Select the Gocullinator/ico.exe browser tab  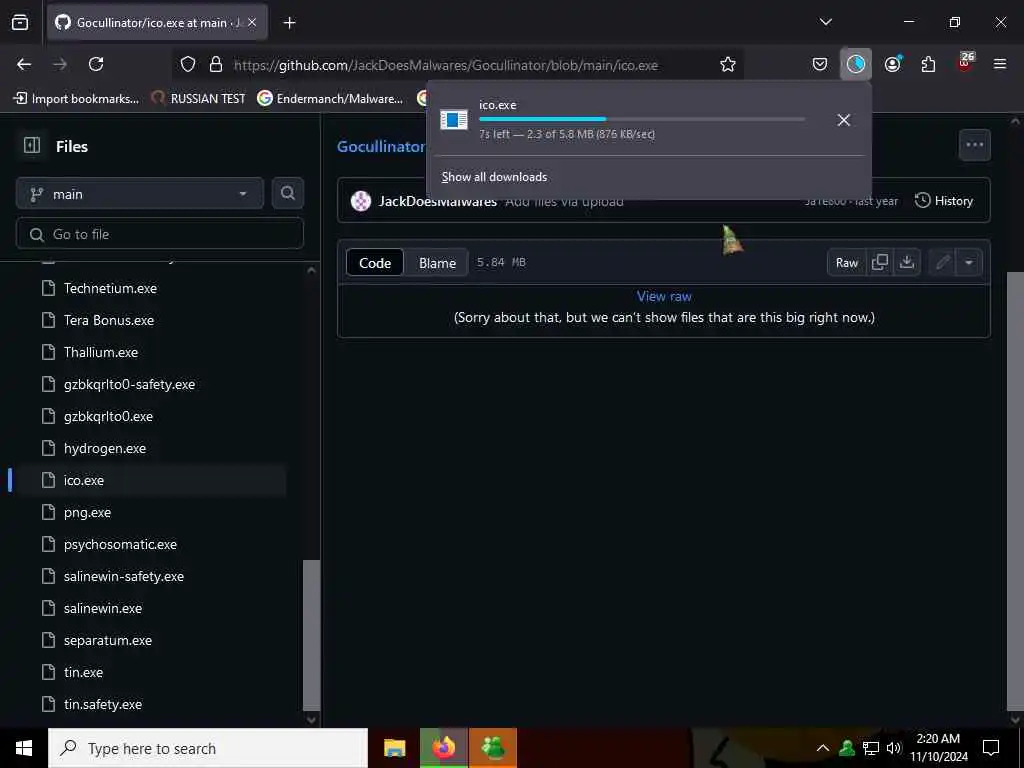point(157,22)
